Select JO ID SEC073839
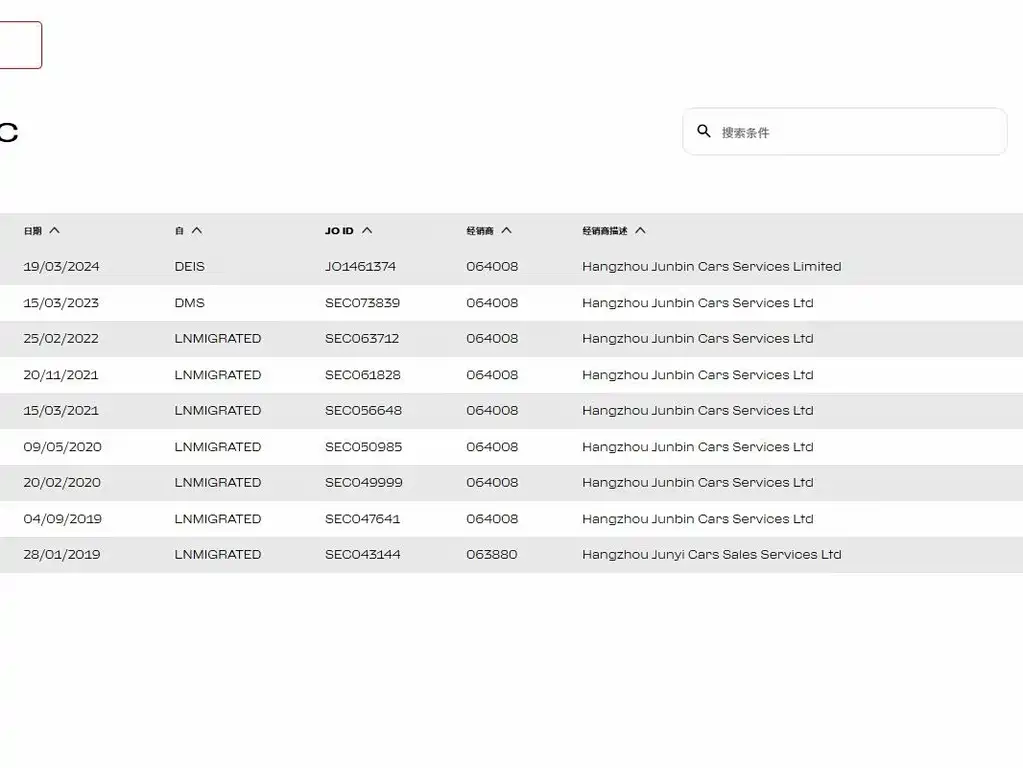 pyautogui.click(x=362, y=303)
